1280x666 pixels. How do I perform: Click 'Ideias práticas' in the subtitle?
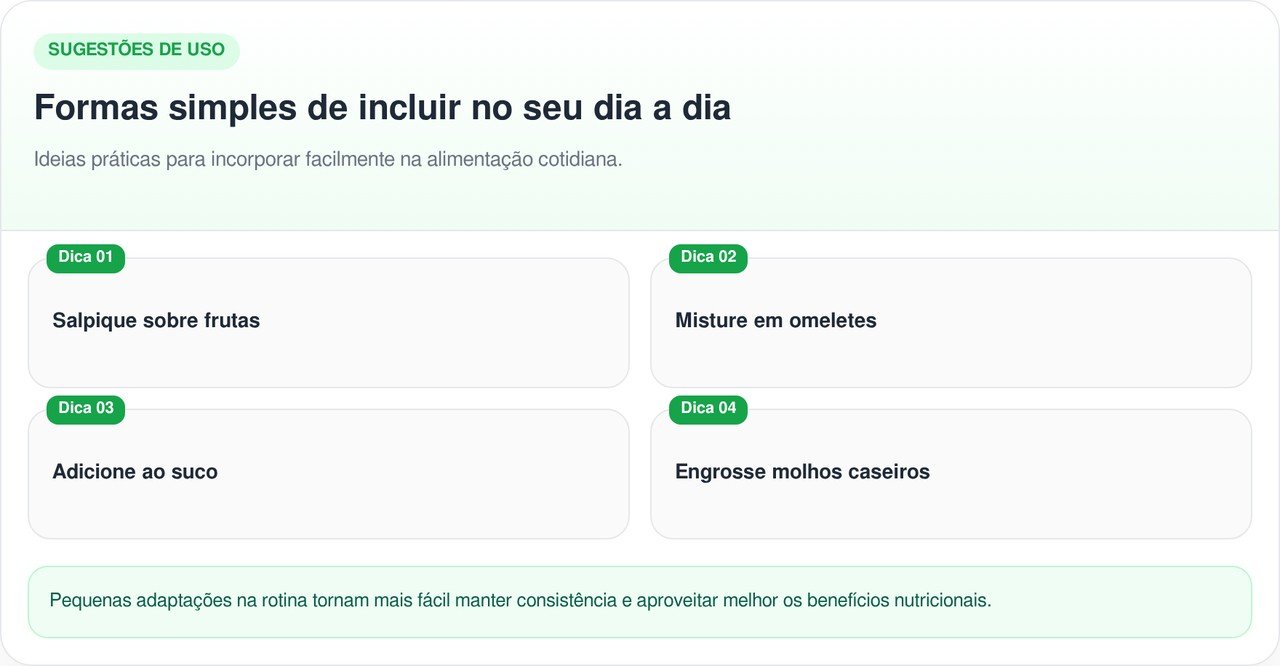coord(97,160)
